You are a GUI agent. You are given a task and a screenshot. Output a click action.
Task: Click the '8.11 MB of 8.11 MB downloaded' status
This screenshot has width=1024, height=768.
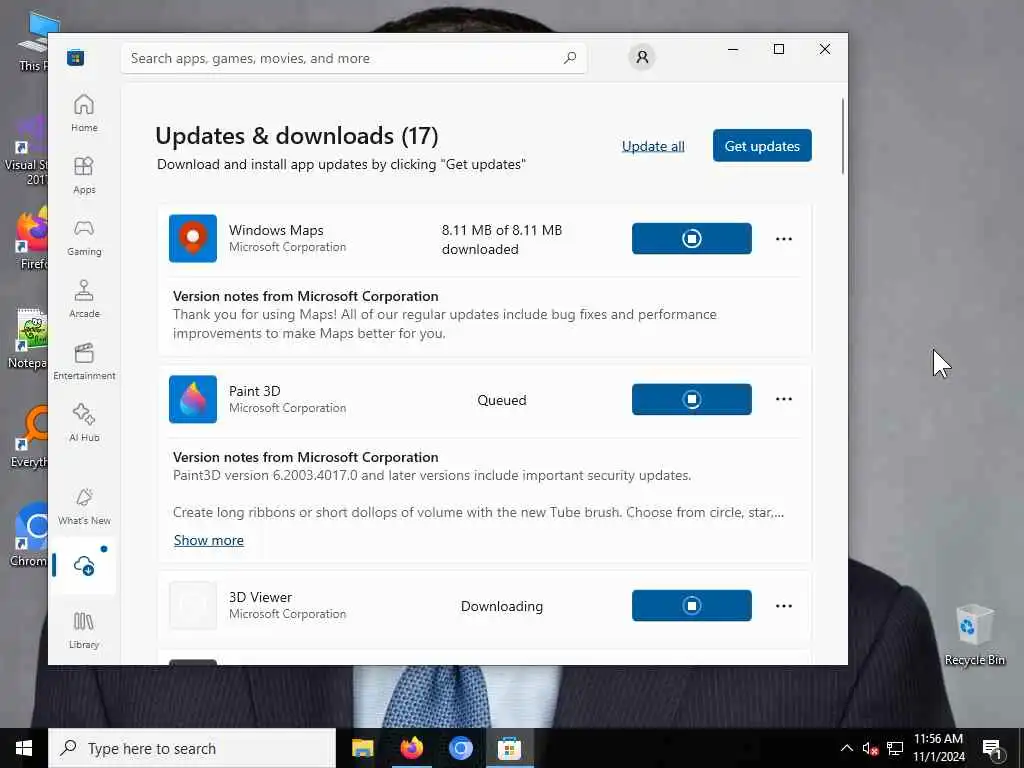502,240
